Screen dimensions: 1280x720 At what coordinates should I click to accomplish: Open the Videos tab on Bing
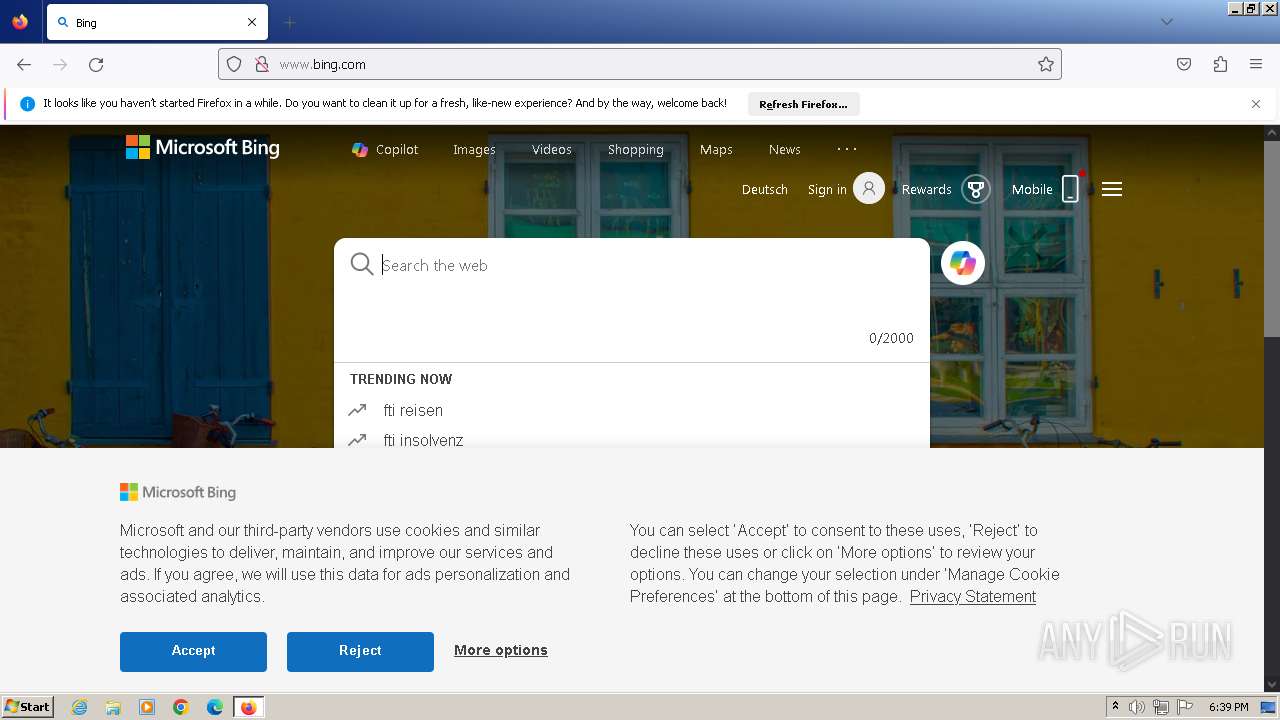pyautogui.click(x=552, y=149)
